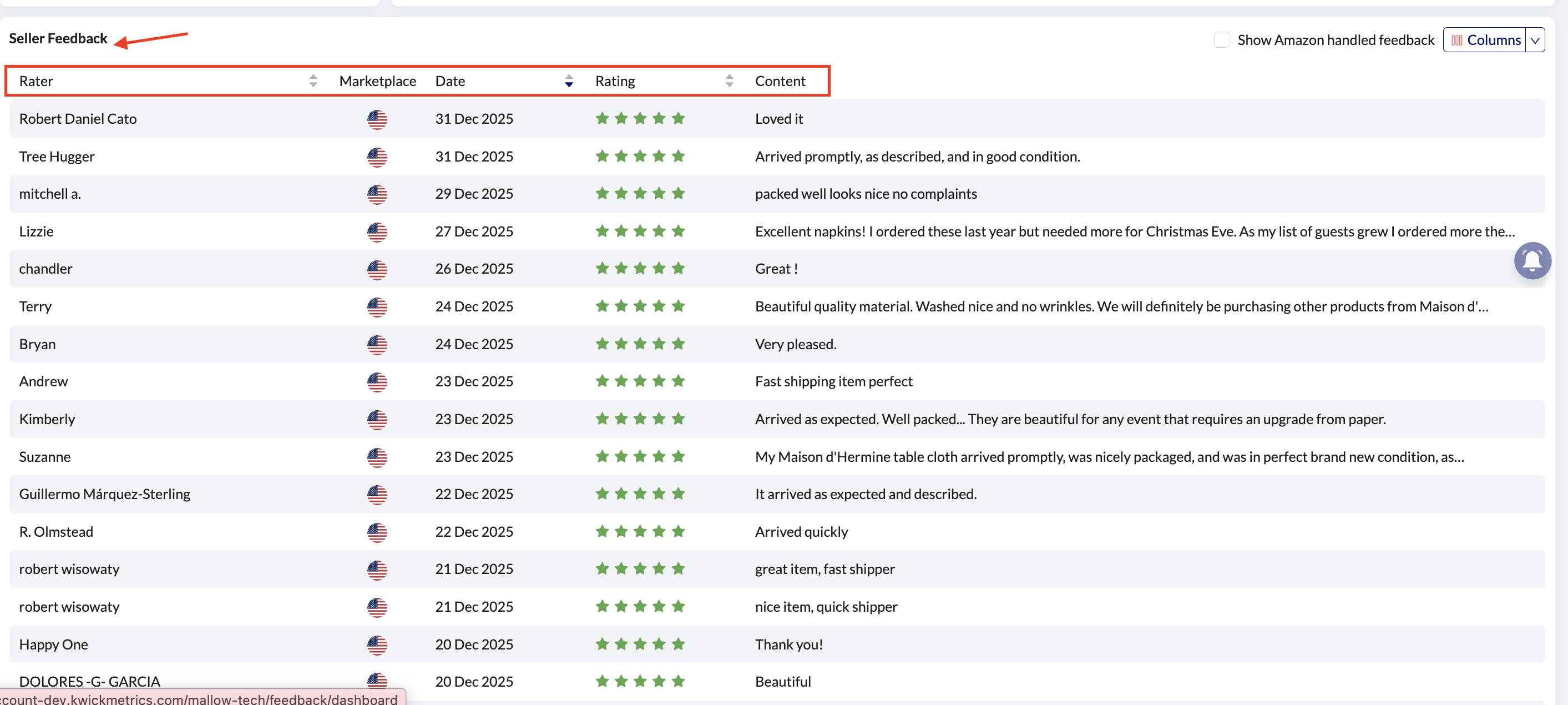Image resolution: width=1568 pixels, height=705 pixels.
Task: Select the Guillermo Márquez-Sterling rater name
Action: (105, 495)
